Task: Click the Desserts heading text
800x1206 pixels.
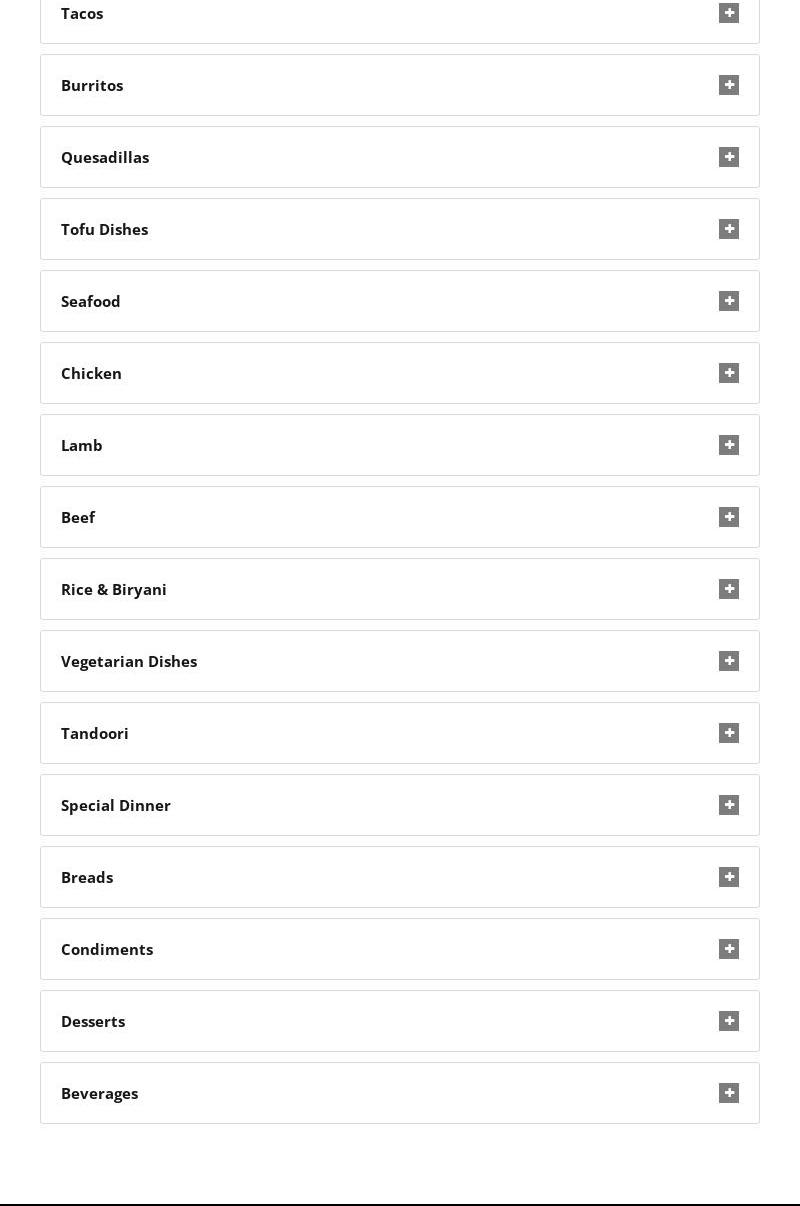Action: [93, 1021]
